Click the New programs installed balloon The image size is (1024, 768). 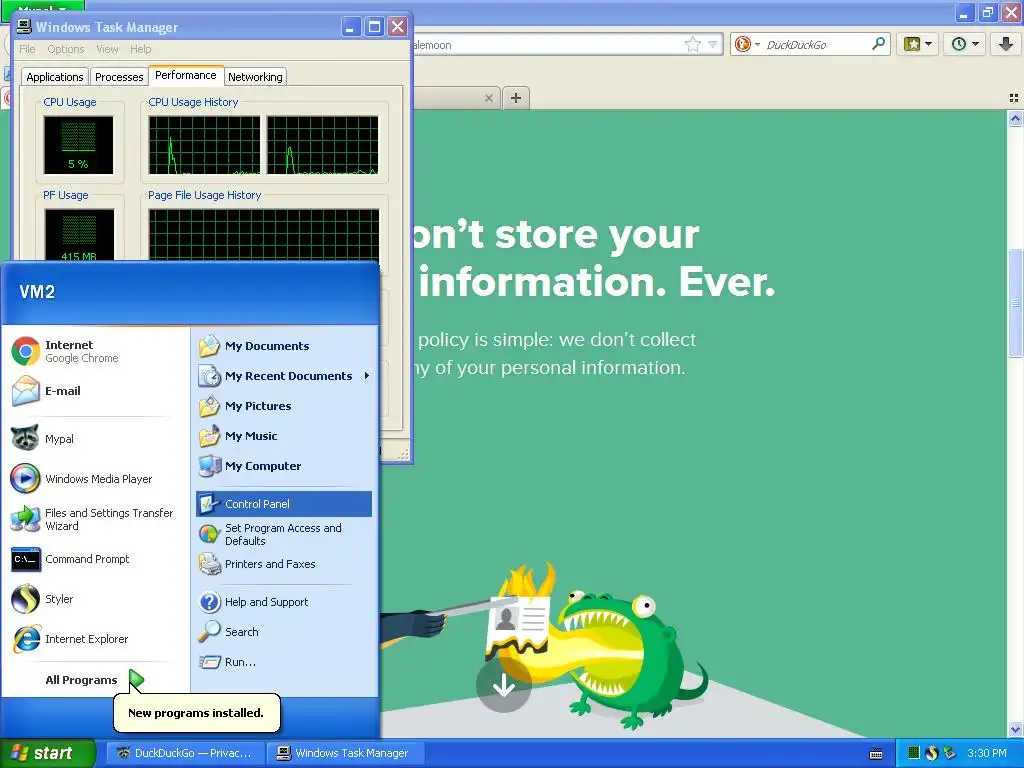pyautogui.click(x=197, y=713)
